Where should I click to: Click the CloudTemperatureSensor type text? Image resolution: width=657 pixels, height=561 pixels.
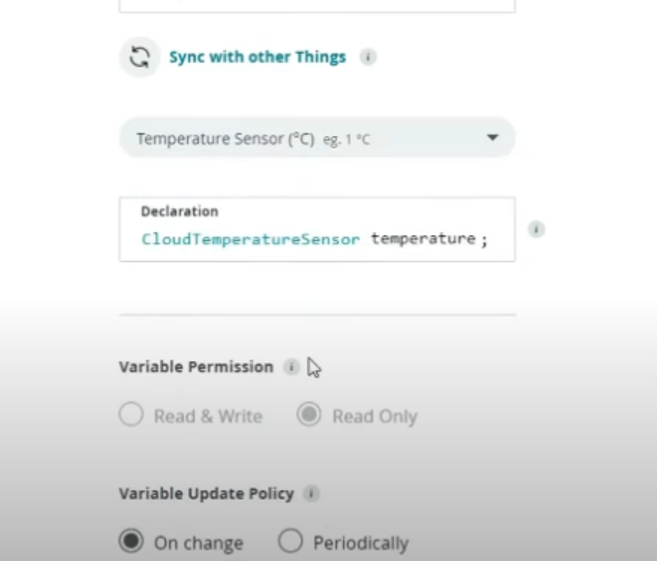tap(250, 239)
